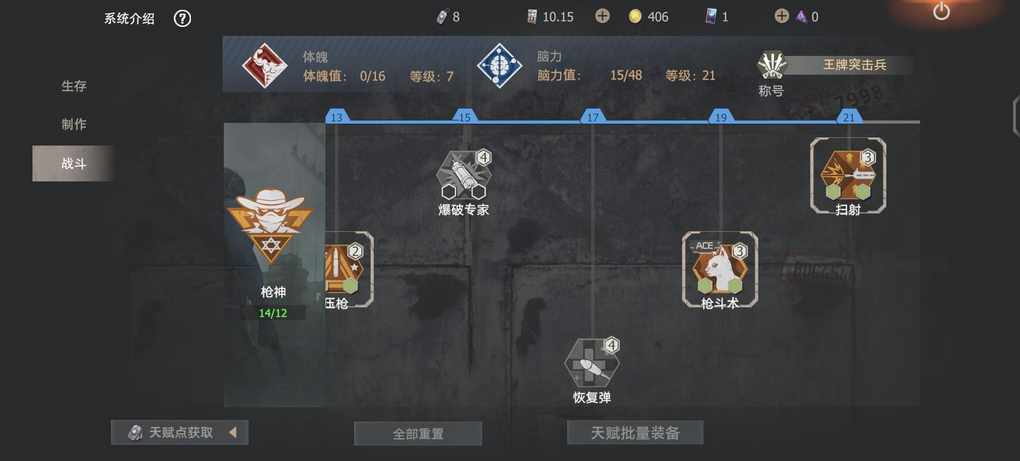Click the 天赋批量装备 button
1020x461 pixels.
635,432
